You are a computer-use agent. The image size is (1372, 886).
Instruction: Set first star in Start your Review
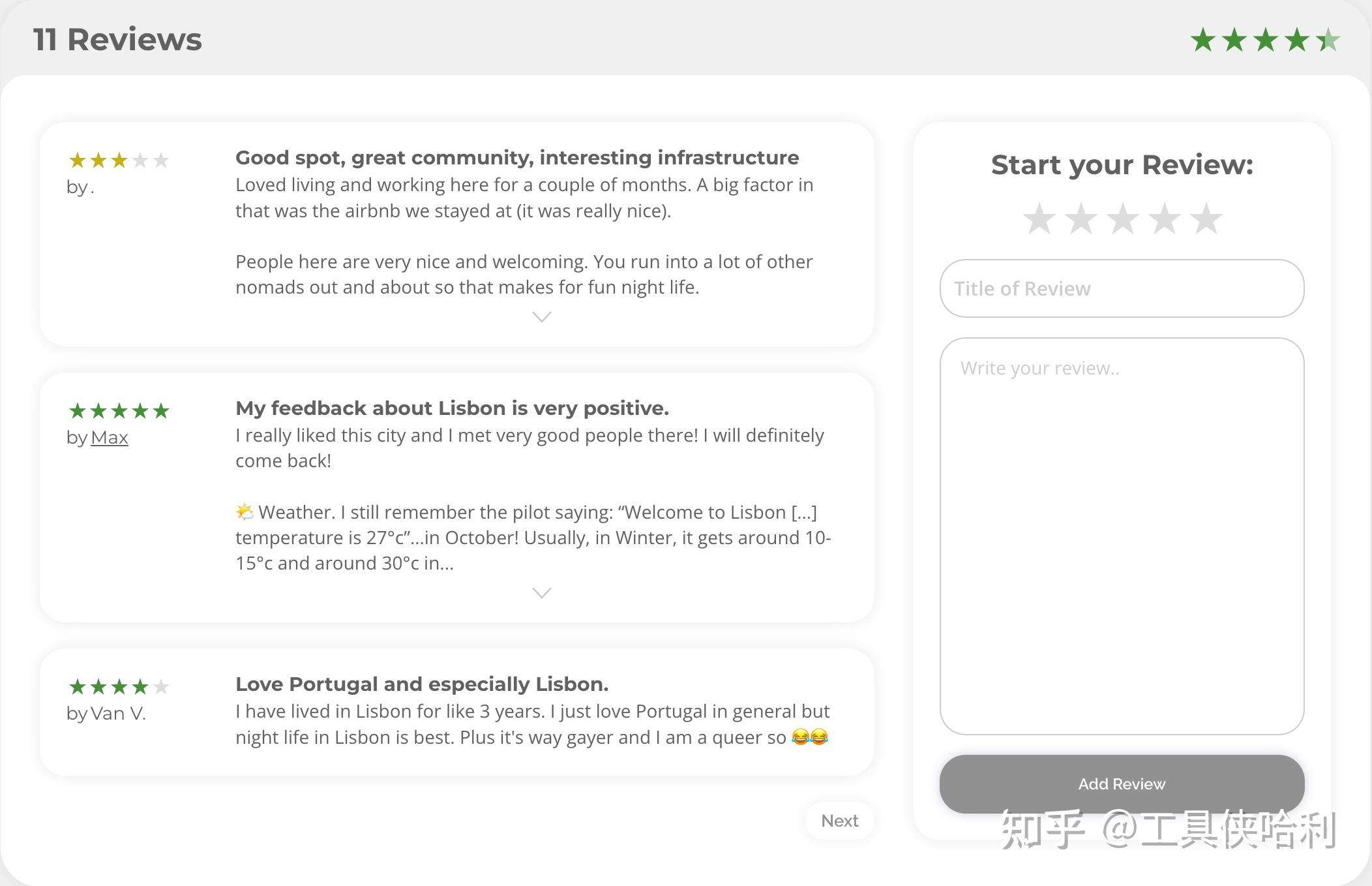point(1039,219)
